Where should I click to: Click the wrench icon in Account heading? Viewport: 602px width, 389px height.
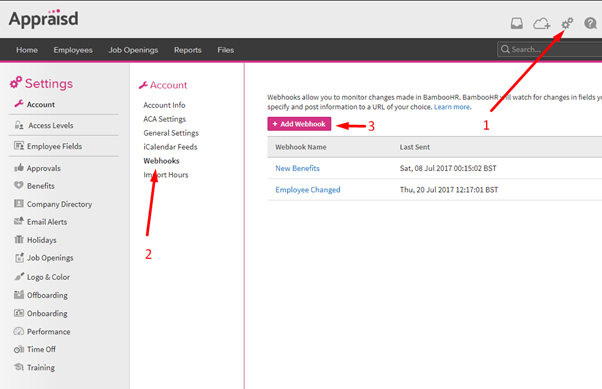[143, 85]
